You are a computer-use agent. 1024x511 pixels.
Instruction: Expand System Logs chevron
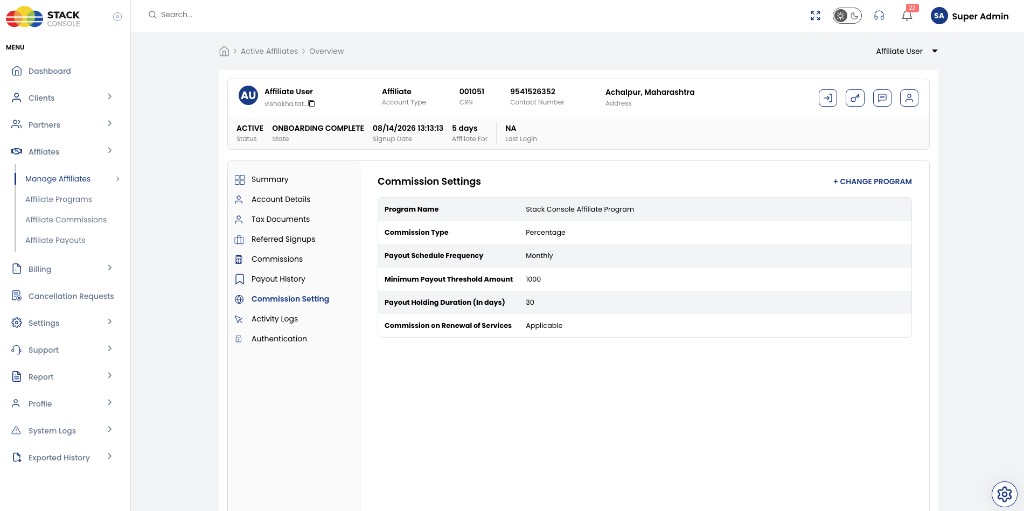pos(109,429)
